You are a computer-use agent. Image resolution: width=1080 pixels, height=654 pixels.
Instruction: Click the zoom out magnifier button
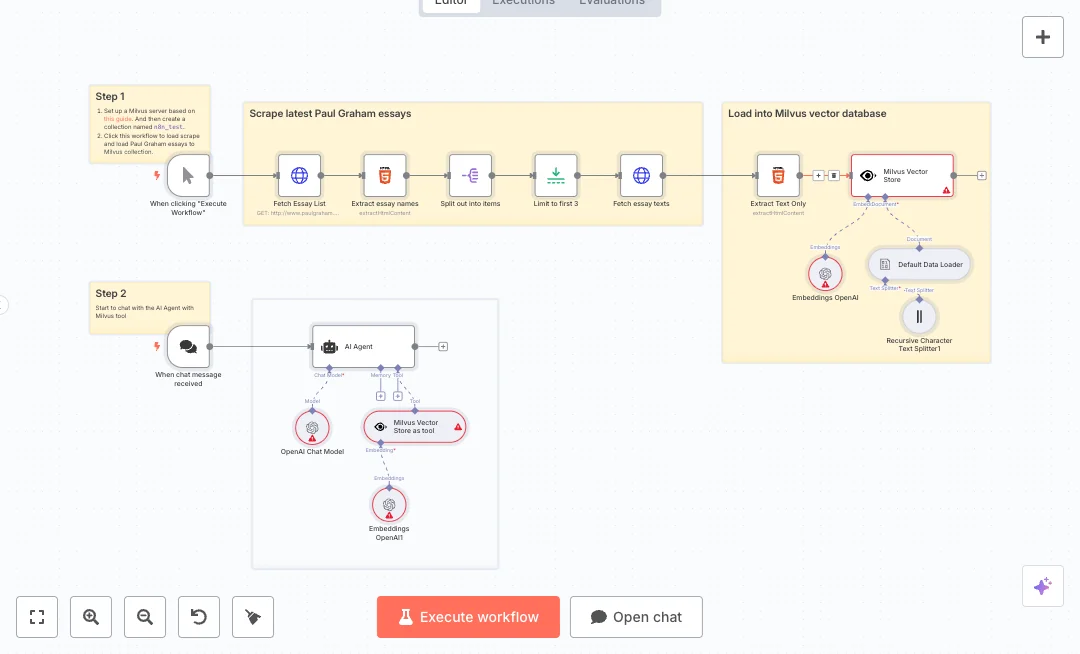[x=145, y=617]
